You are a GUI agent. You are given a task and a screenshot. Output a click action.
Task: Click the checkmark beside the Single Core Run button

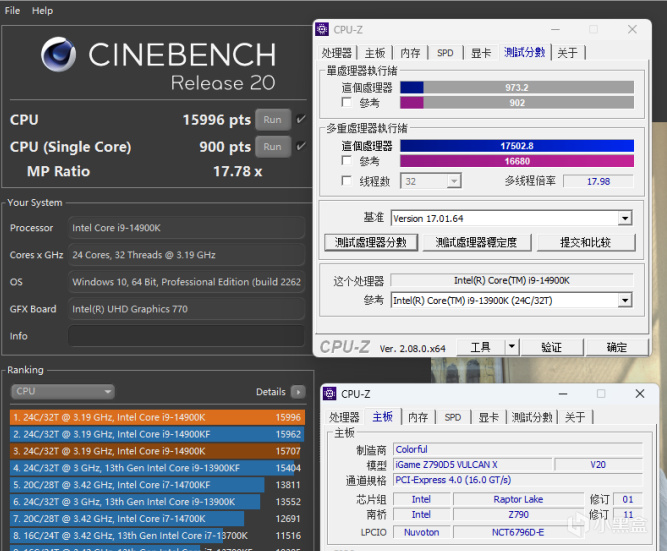pyautogui.click(x=301, y=146)
